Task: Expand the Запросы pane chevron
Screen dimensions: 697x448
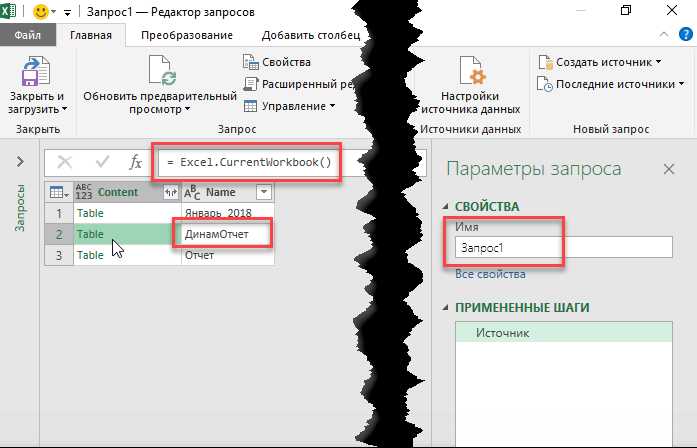Action: (x=20, y=161)
